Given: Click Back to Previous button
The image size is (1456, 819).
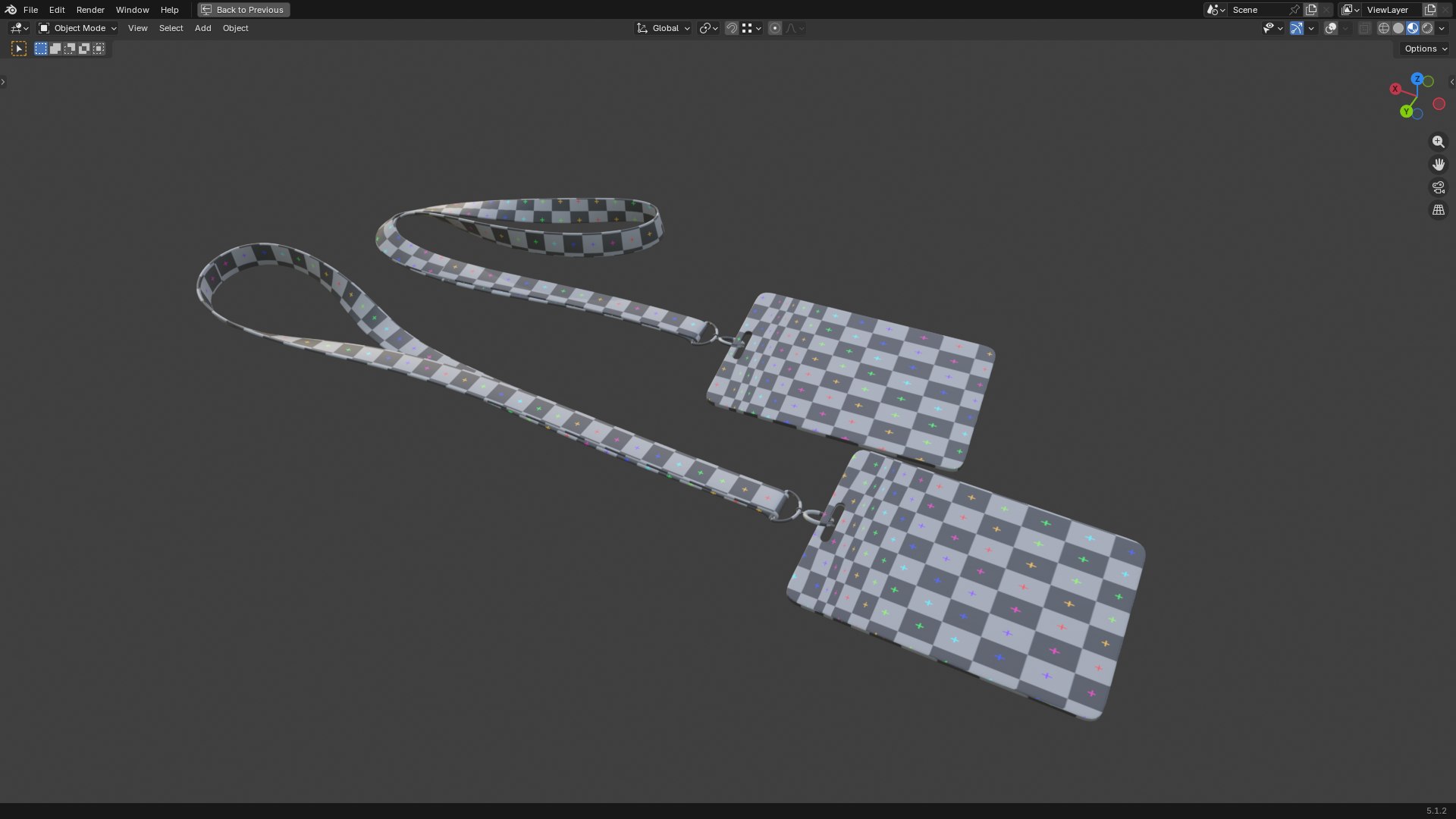Looking at the screenshot, I should (243, 10).
